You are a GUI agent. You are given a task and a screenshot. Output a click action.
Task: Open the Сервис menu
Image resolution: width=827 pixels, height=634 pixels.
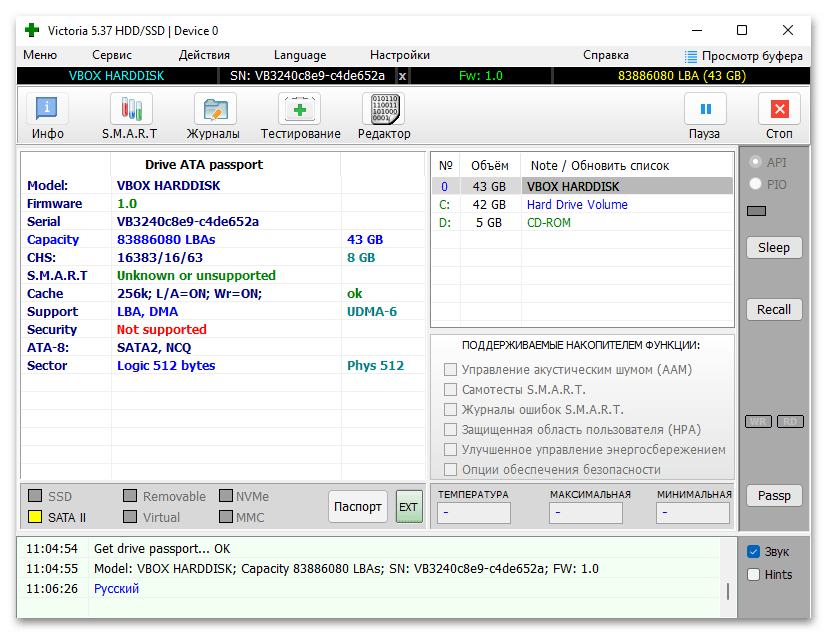tap(112, 55)
